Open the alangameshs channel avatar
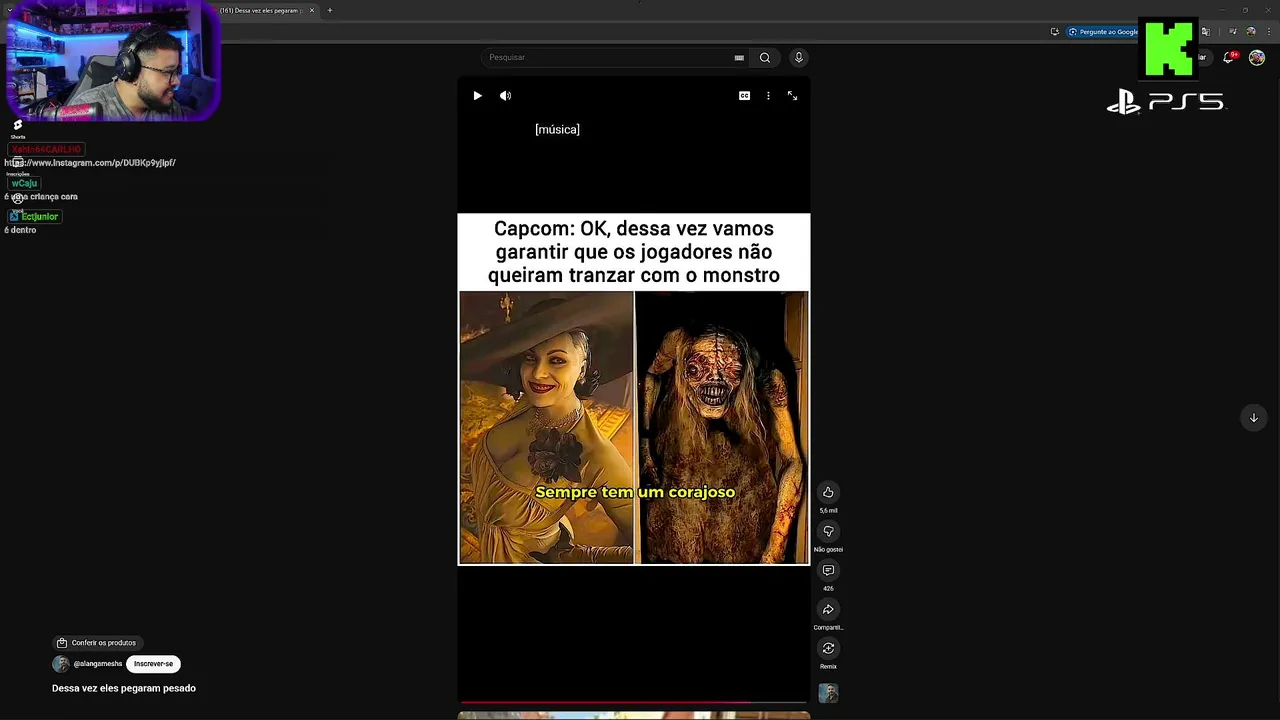Image resolution: width=1280 pixels, height=720 pixels. coord(61,664)
